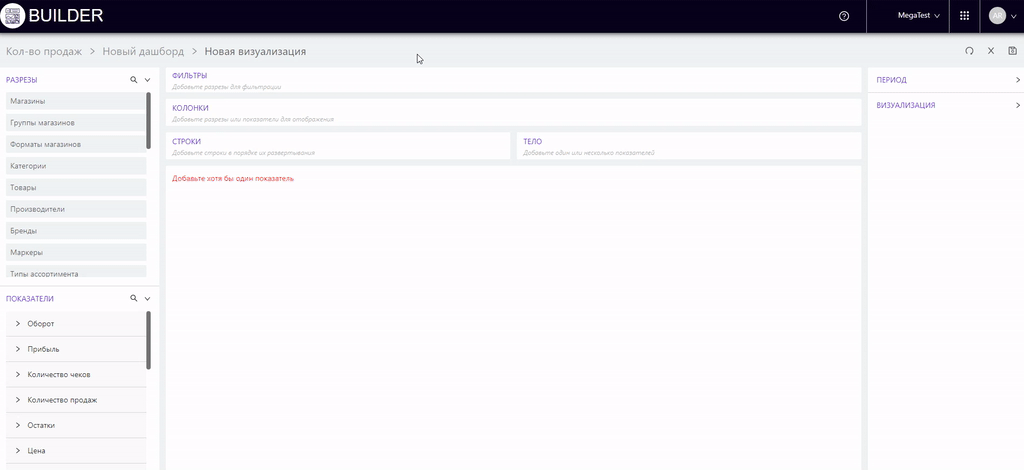Collapse the Разрезы panel with its chevron
This screenshot has width=1024, height=472.
click(148, 79)
